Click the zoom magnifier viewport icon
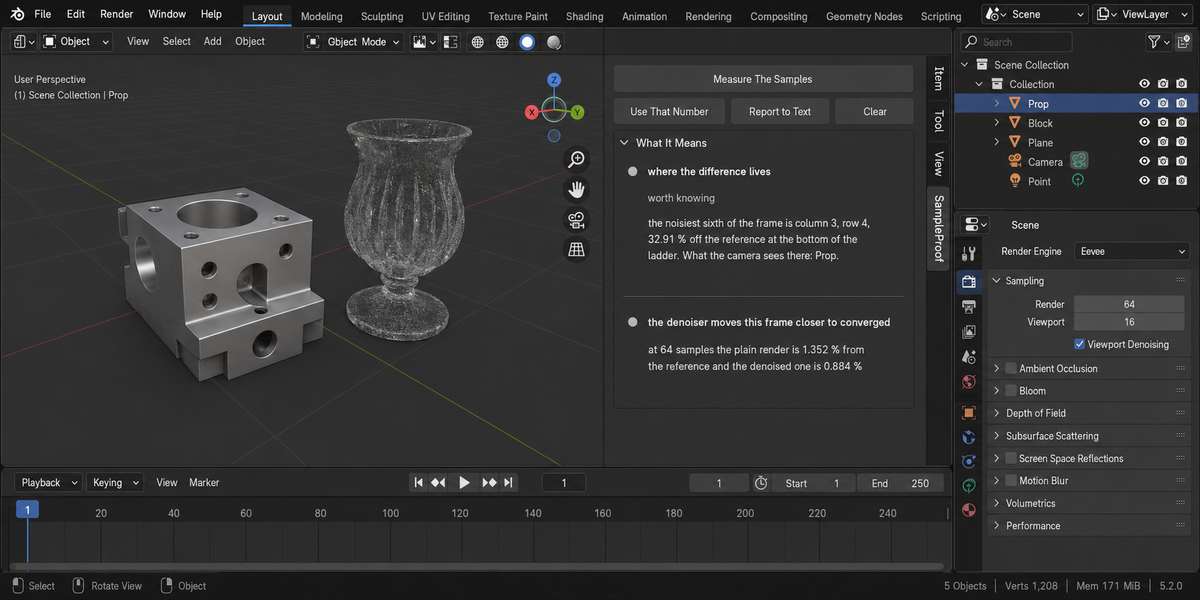The width and height of the screenshot is (1200, 600). 577,159
